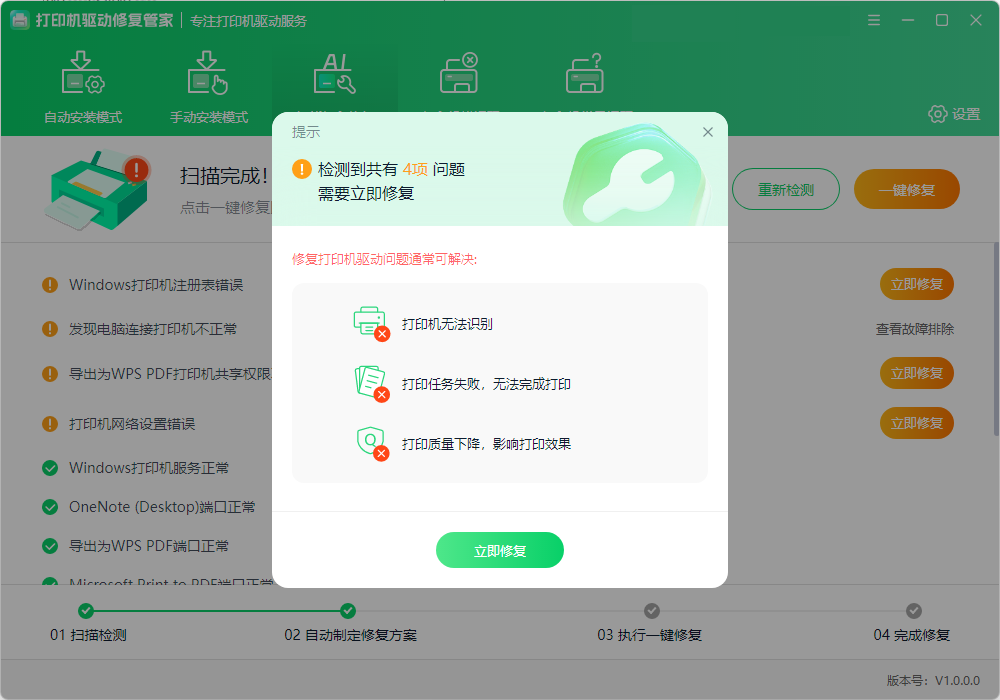Switch to 自动安装模式 tab
This screenshot has width=1000, height=700.
point(82,90)
